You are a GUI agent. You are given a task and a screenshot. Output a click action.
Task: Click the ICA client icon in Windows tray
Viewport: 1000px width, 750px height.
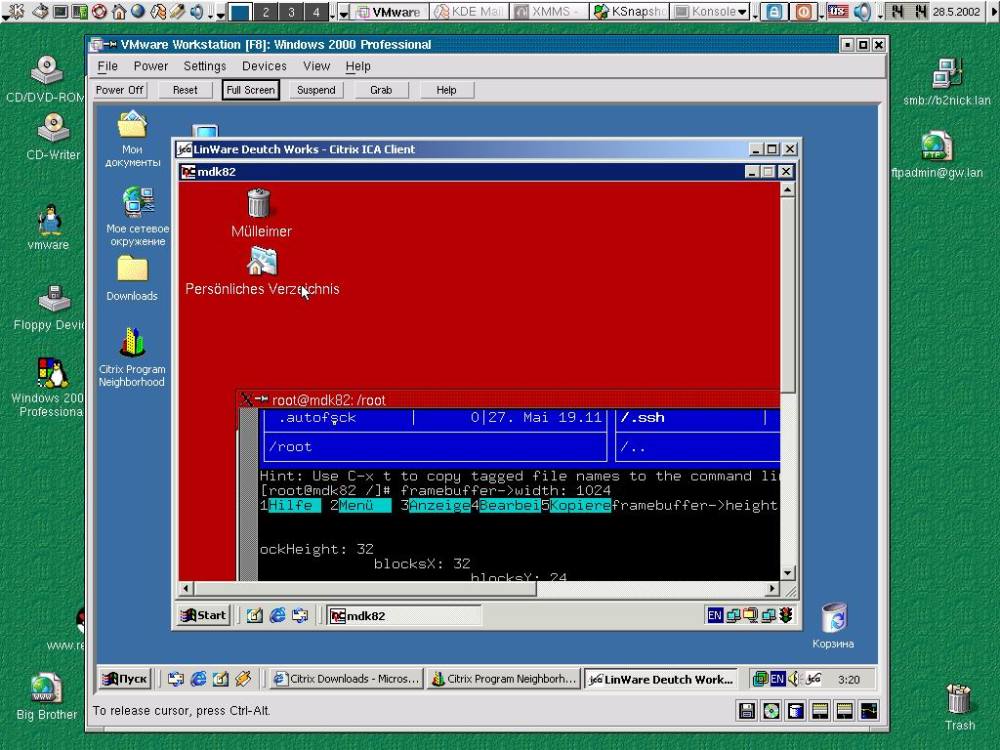(813, 679)
